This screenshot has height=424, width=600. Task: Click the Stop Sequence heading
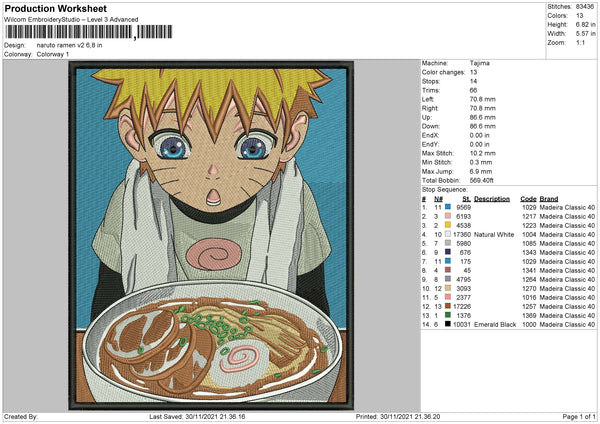[x=445, y=189]
